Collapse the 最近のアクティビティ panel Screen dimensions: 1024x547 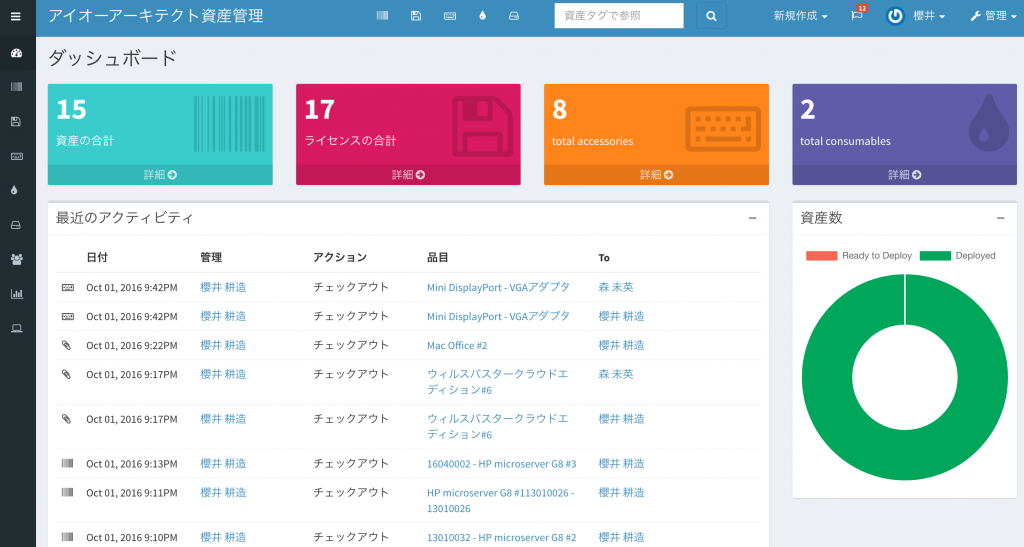click(x=752, y=218)
